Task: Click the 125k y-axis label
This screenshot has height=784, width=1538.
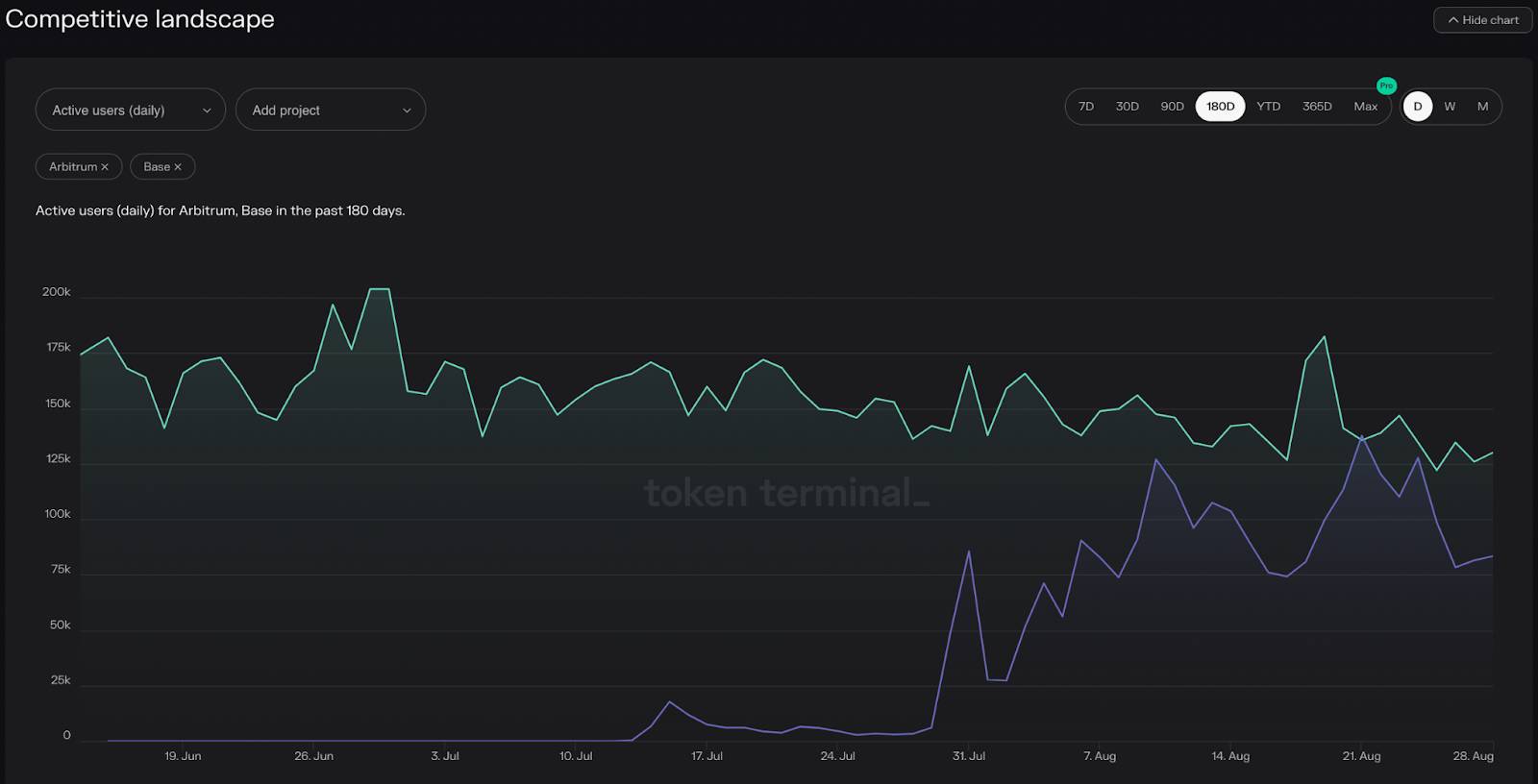Action: coord(59,459)
